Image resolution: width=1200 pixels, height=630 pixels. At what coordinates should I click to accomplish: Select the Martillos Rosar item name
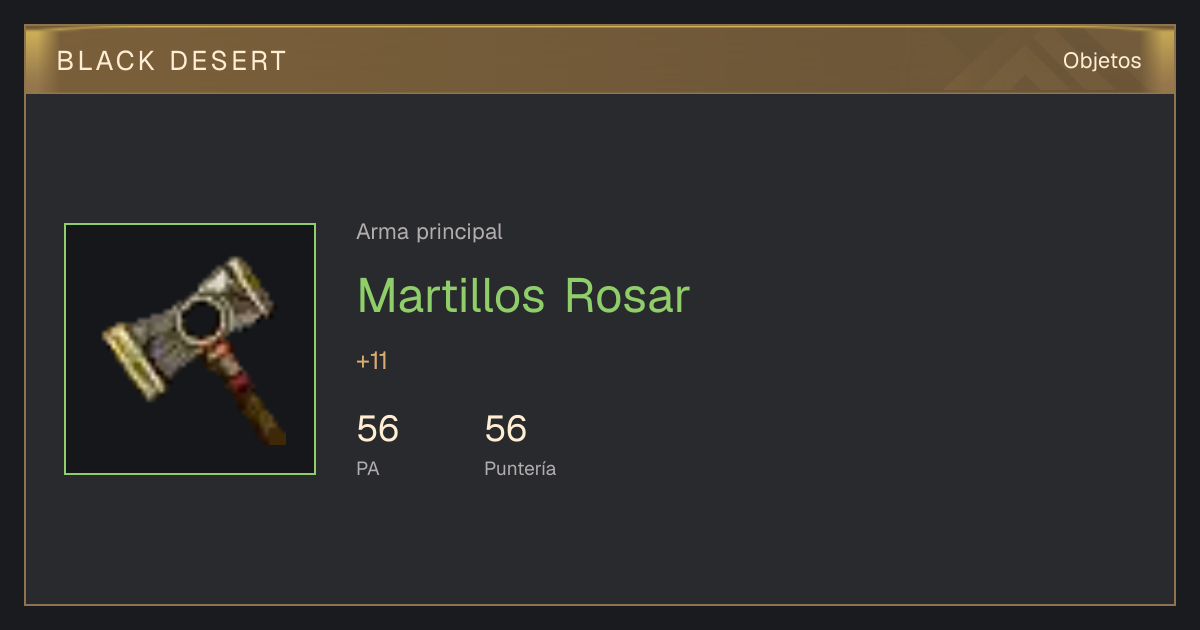[x=523, y=296]
